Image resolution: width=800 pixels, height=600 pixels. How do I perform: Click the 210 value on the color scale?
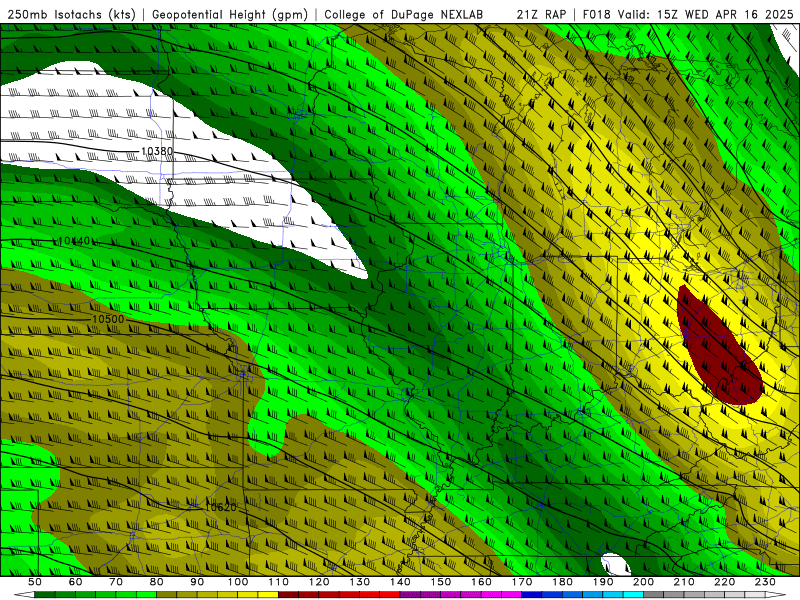[684, 582]
